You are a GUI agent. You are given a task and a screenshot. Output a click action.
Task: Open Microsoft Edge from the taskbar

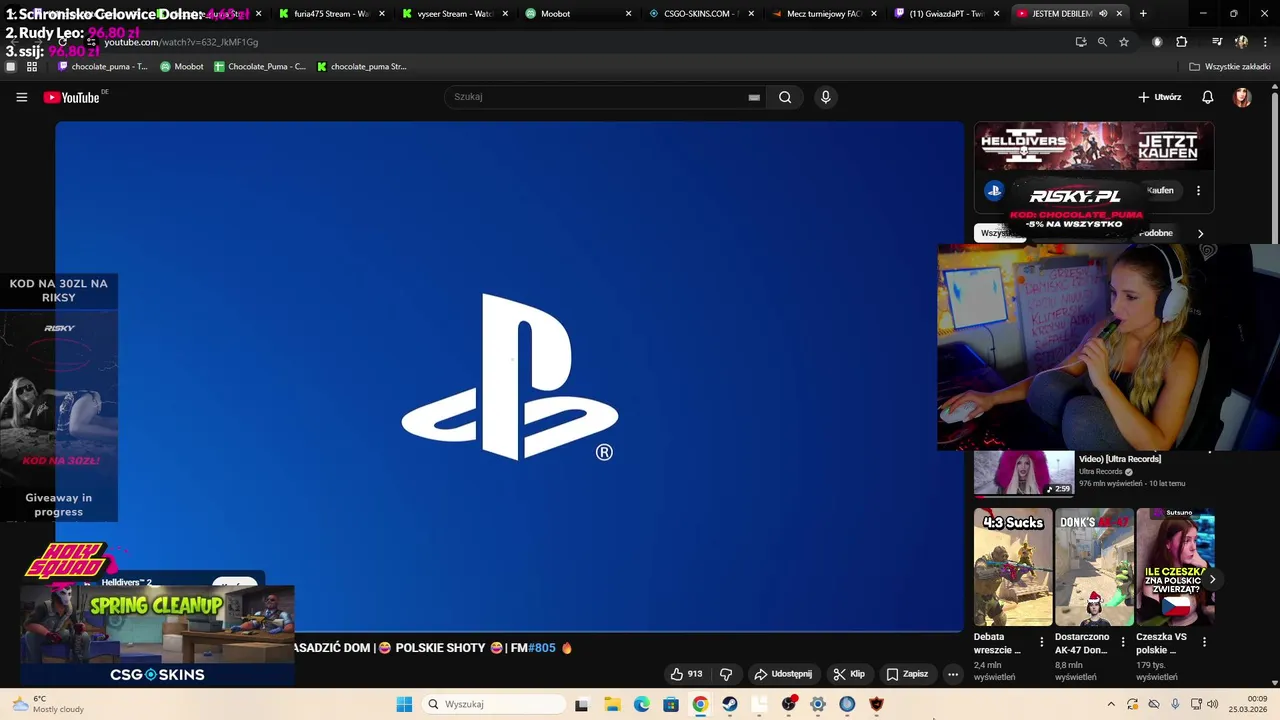pos(641,704)
